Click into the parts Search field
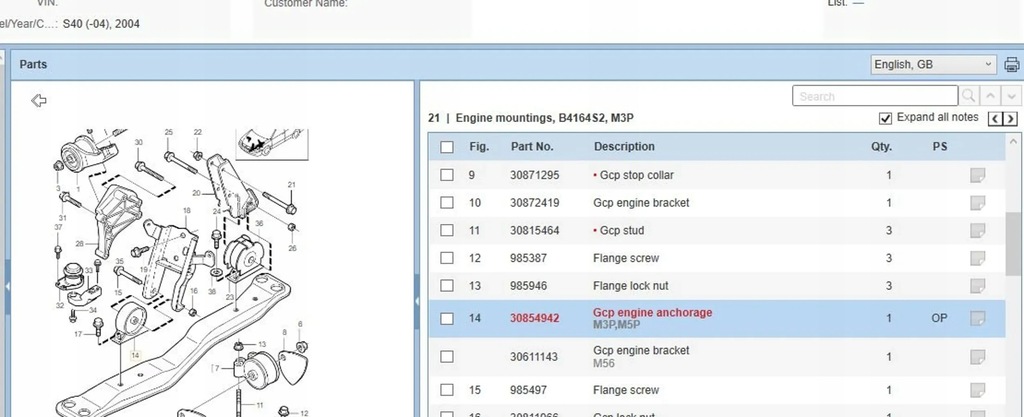1024x417 pixels. (x=874, y=96)
